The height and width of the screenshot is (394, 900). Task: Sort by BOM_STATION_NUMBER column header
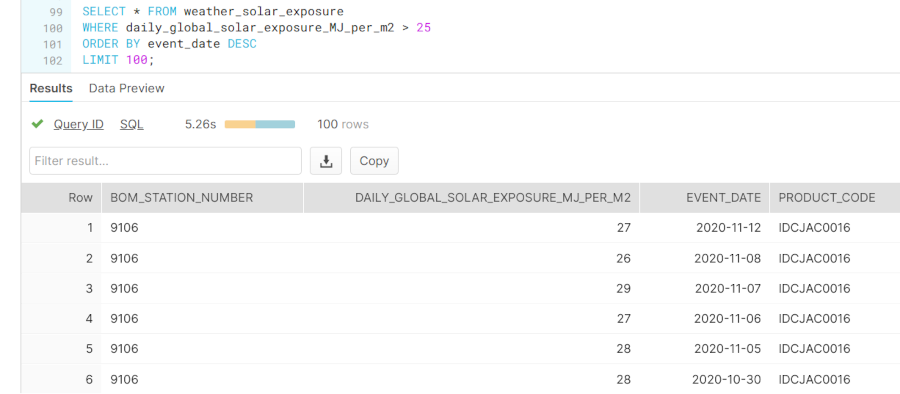click(x=202, y=198)
